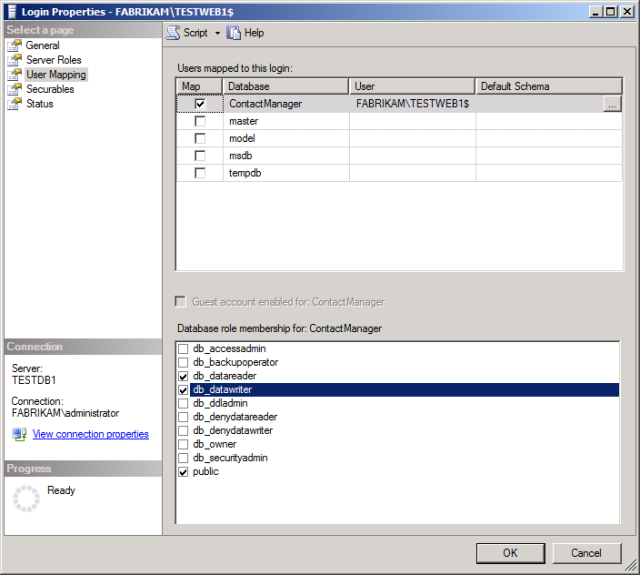Click the User Mapping page icon
Screen dimensions: 640x575
15,75
